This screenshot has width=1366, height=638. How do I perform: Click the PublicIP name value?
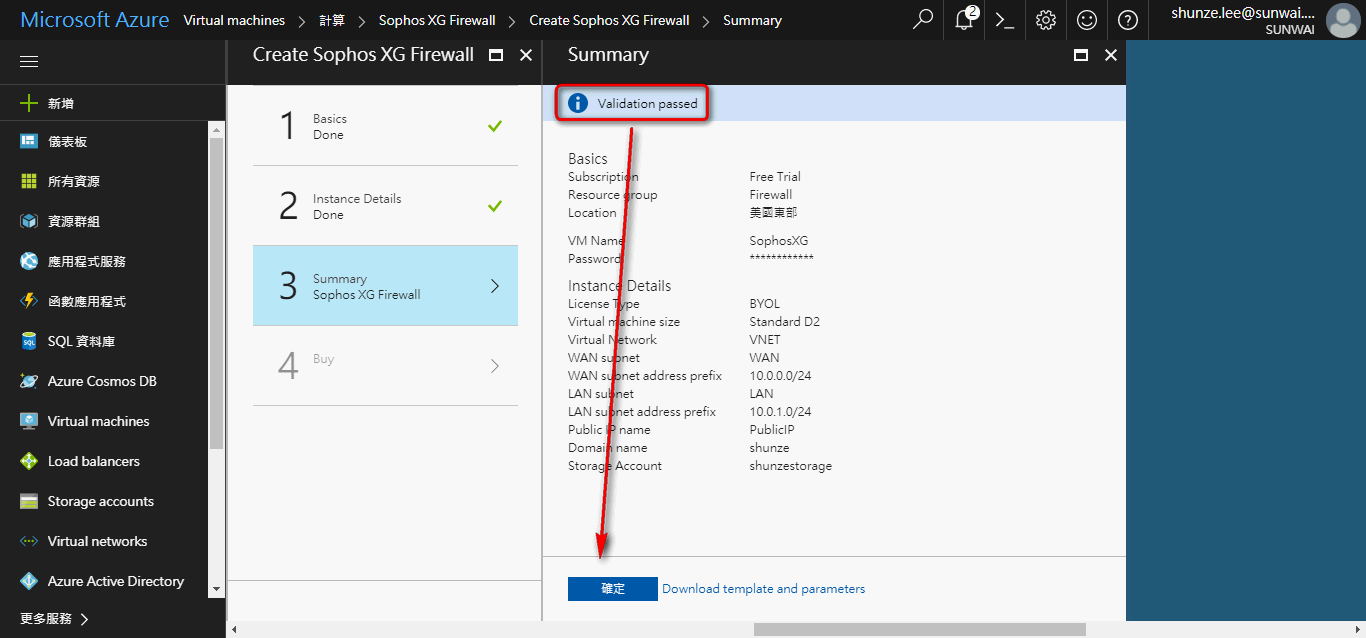772,430
